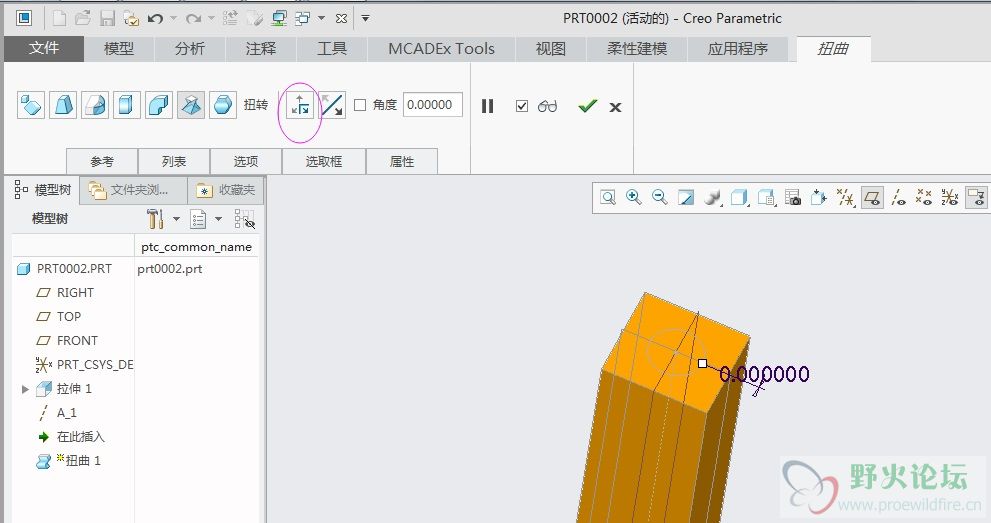Click the Zoom In icon
The height and width of the screenshot is (523, 991).
click(x=633, y=198)
